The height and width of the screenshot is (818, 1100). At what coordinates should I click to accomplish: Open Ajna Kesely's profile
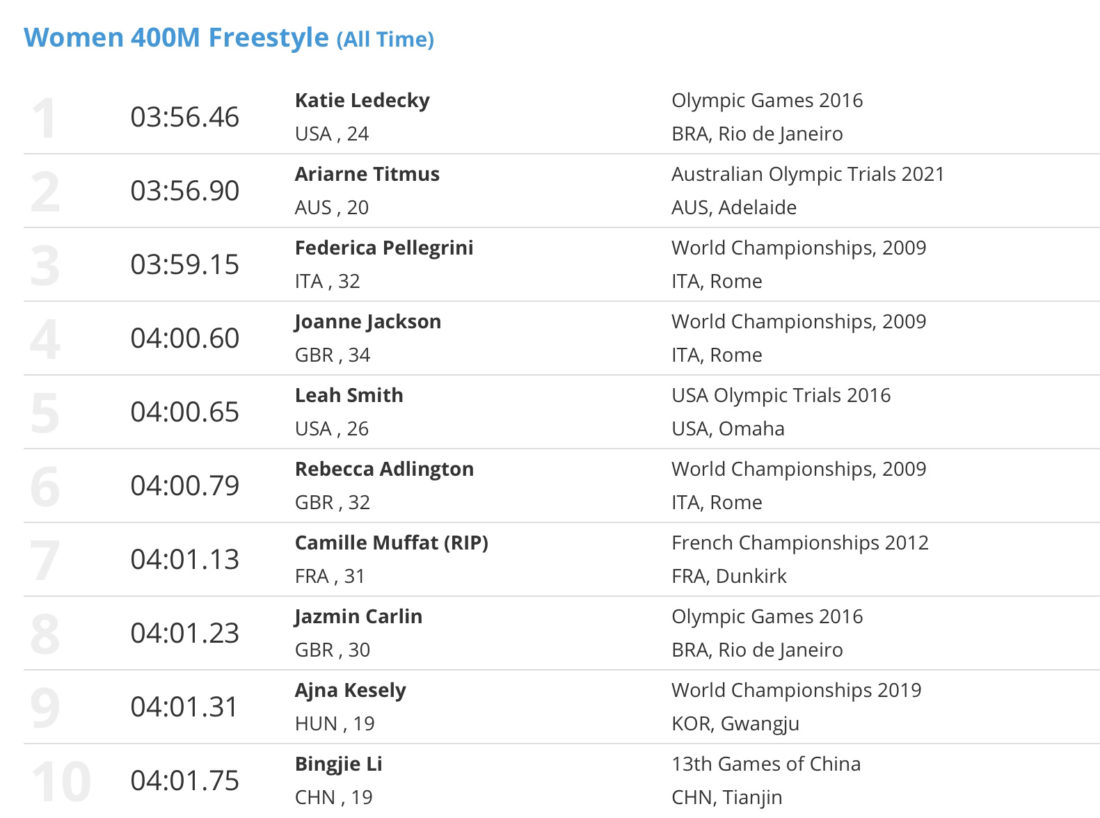350,690
